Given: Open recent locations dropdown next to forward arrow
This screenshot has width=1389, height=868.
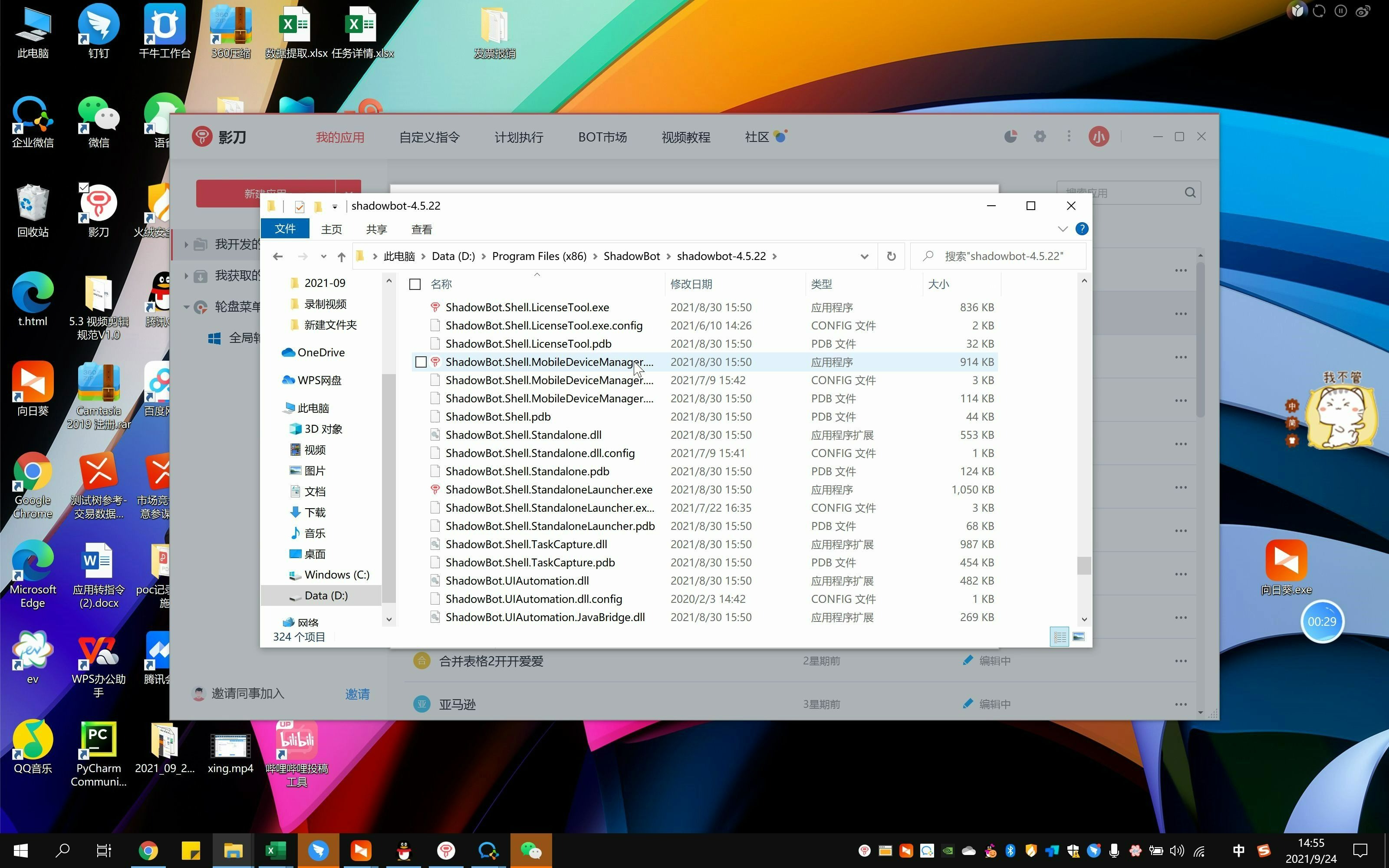Looking at the screenshot, I should pyautogui.click(x=324, y=256).
